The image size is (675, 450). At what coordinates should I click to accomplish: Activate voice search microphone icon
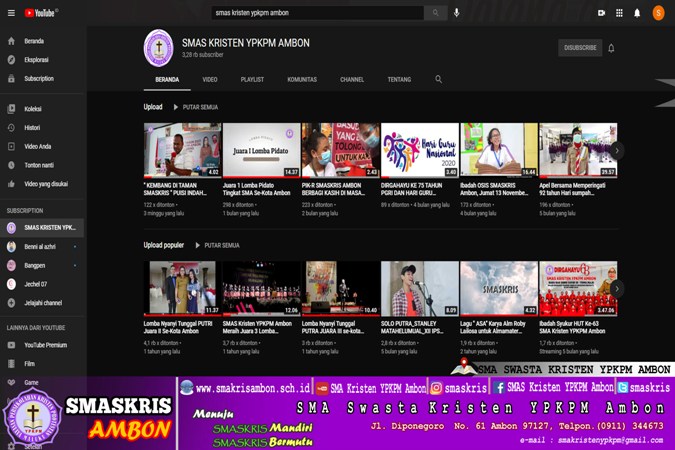point(456,13)
